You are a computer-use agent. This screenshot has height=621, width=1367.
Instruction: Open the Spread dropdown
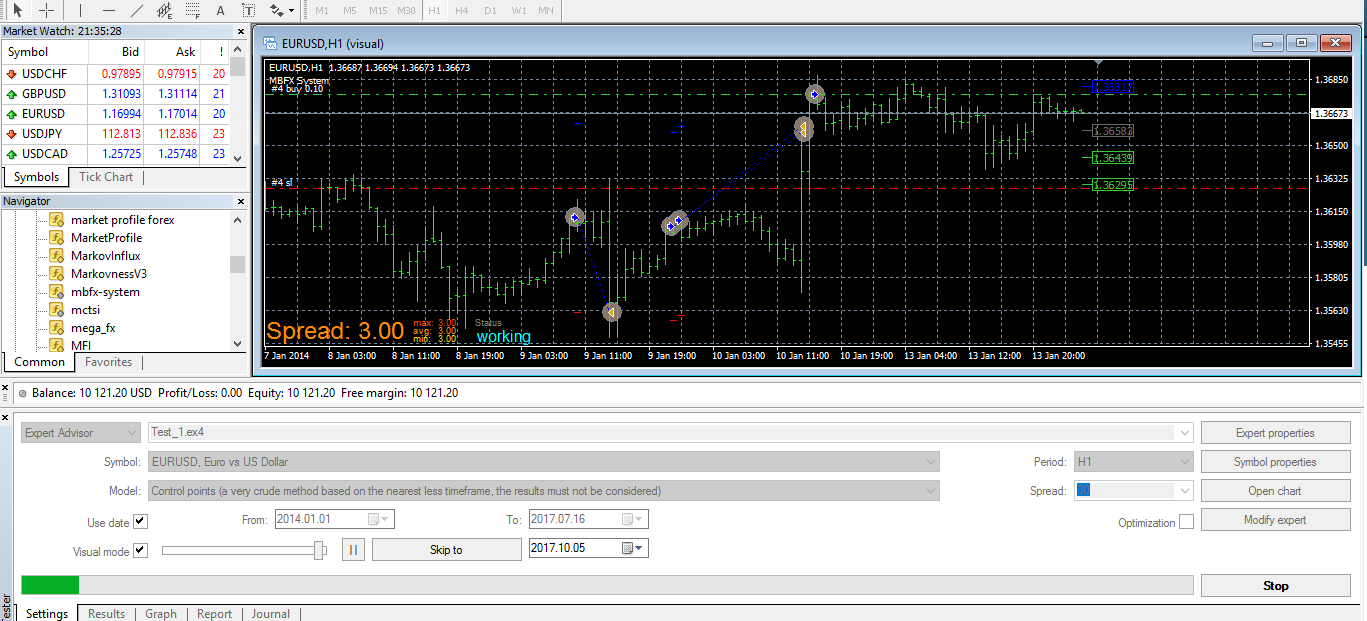tap(1186, 491)
